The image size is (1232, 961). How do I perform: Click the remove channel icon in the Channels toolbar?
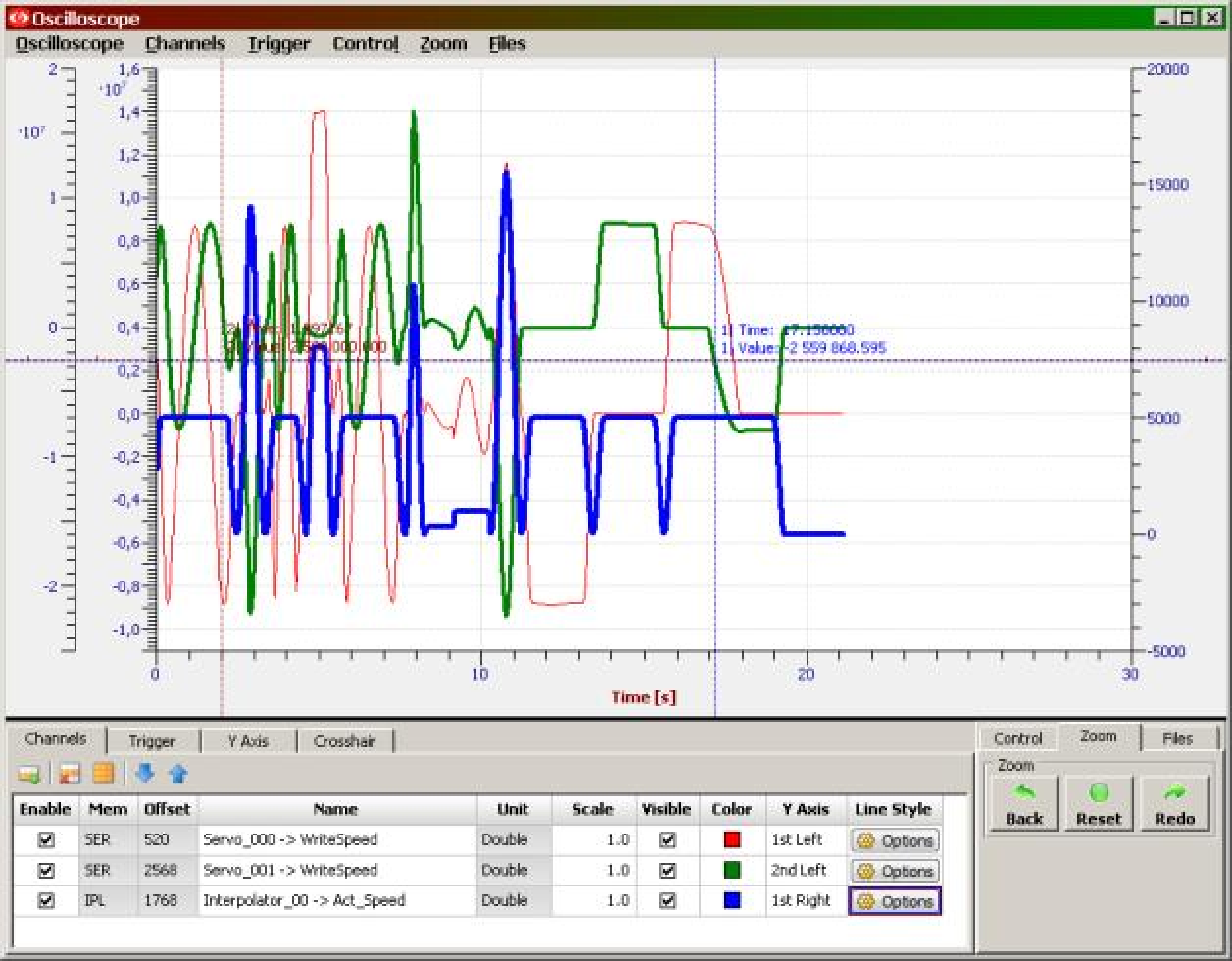pyautogui.click(x=69, y=774)
